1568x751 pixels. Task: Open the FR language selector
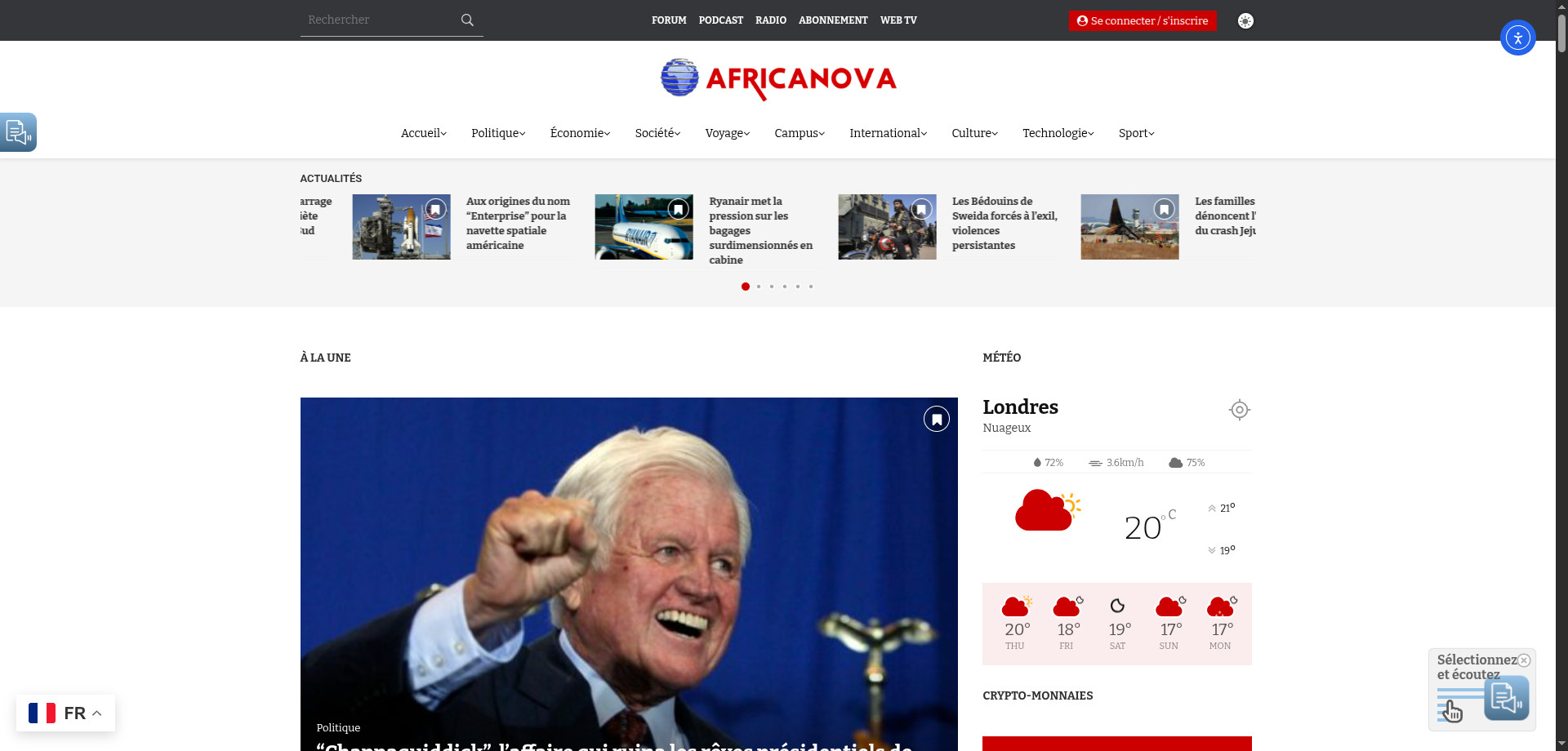pyautogui.click(x=65, y=713)
